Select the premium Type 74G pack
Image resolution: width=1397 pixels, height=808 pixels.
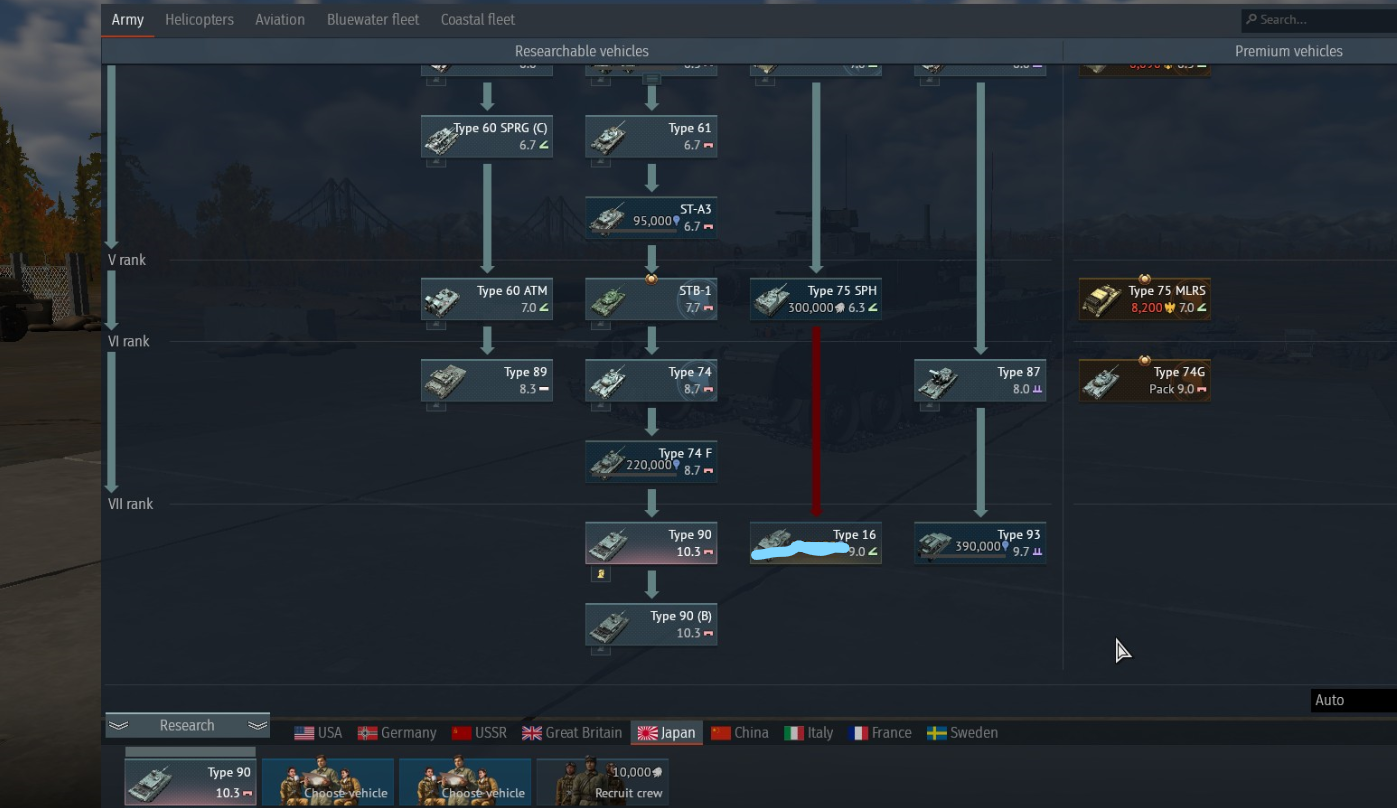1145,381
